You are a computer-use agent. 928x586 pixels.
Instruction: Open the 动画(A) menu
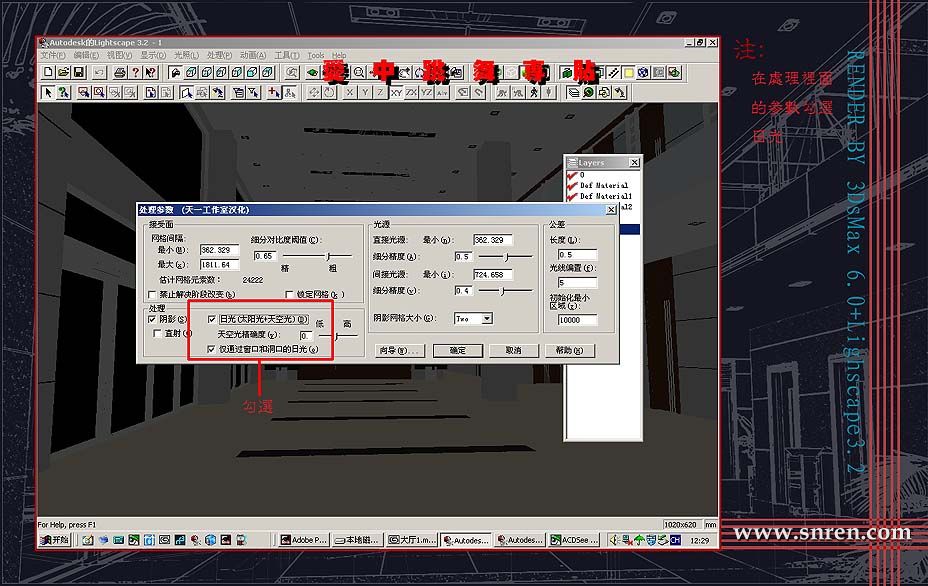253,55
